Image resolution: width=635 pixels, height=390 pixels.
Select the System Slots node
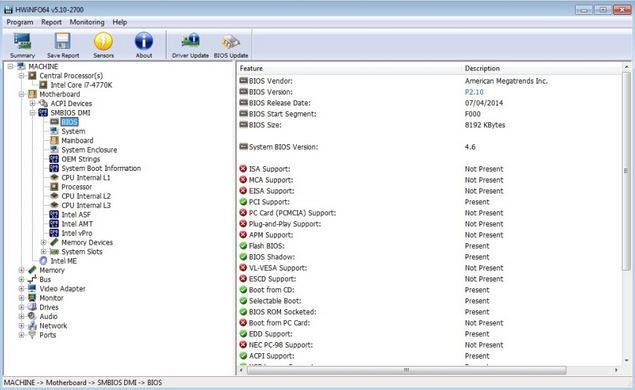[x=81, y=252]
